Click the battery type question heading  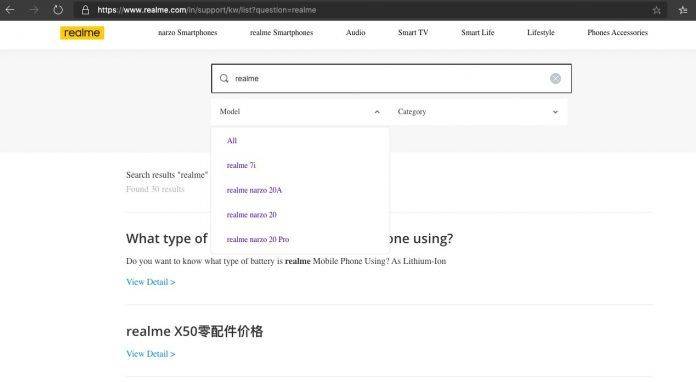(289, 239)
